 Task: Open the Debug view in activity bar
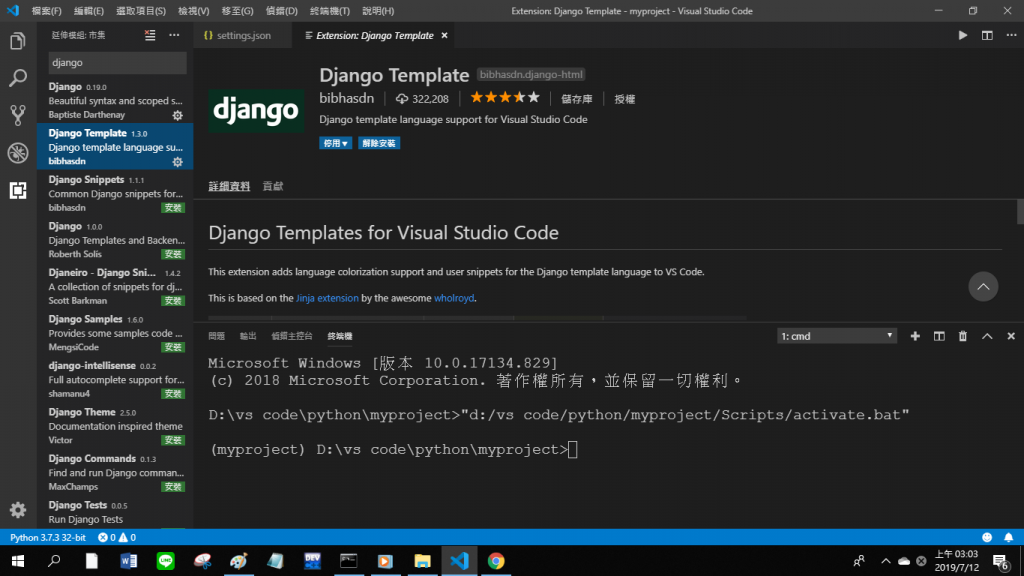18,153
